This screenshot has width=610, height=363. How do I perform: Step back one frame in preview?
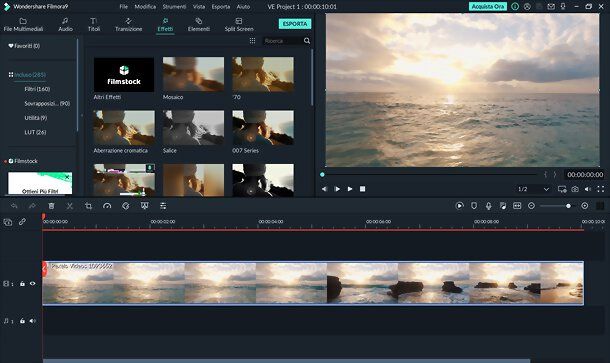[324, 189]
